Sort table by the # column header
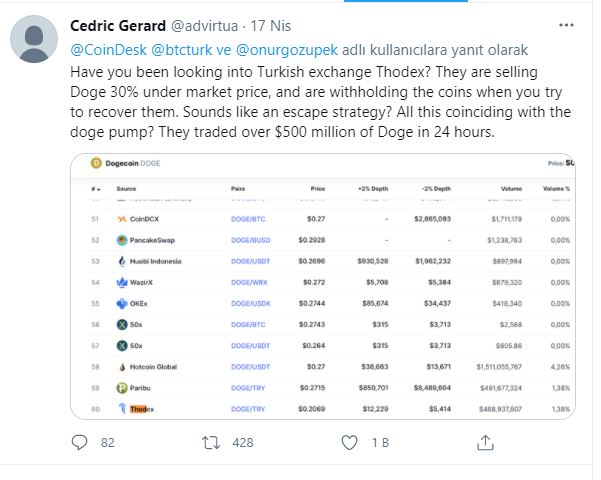 coord(95,189)
